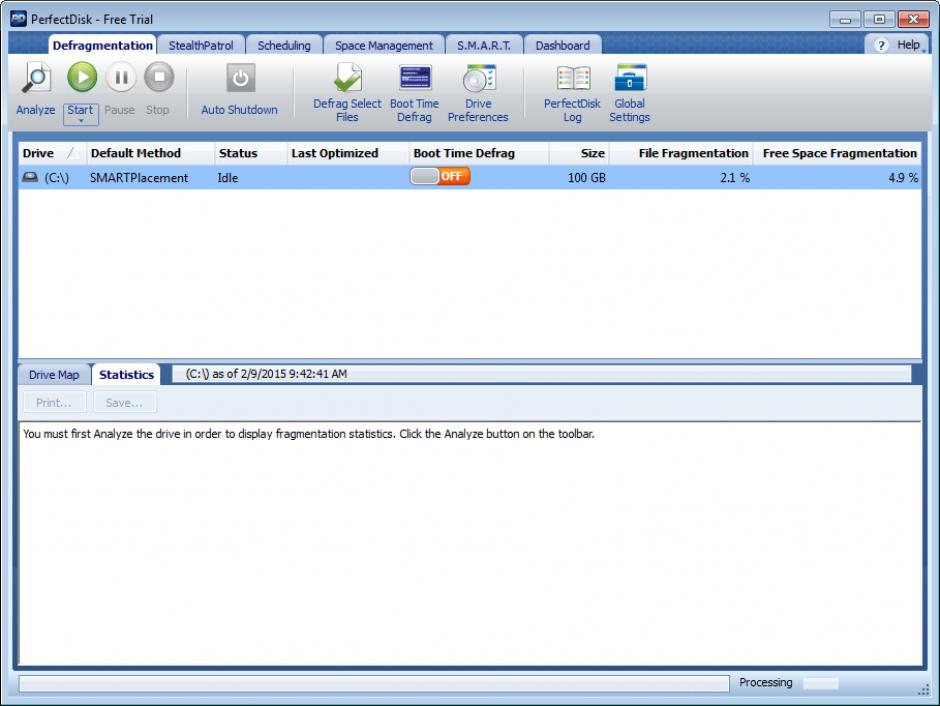This screenshot has width=940, height=706.
Task: Click the Pause toolbar icon
Action: tap(120, 77)
